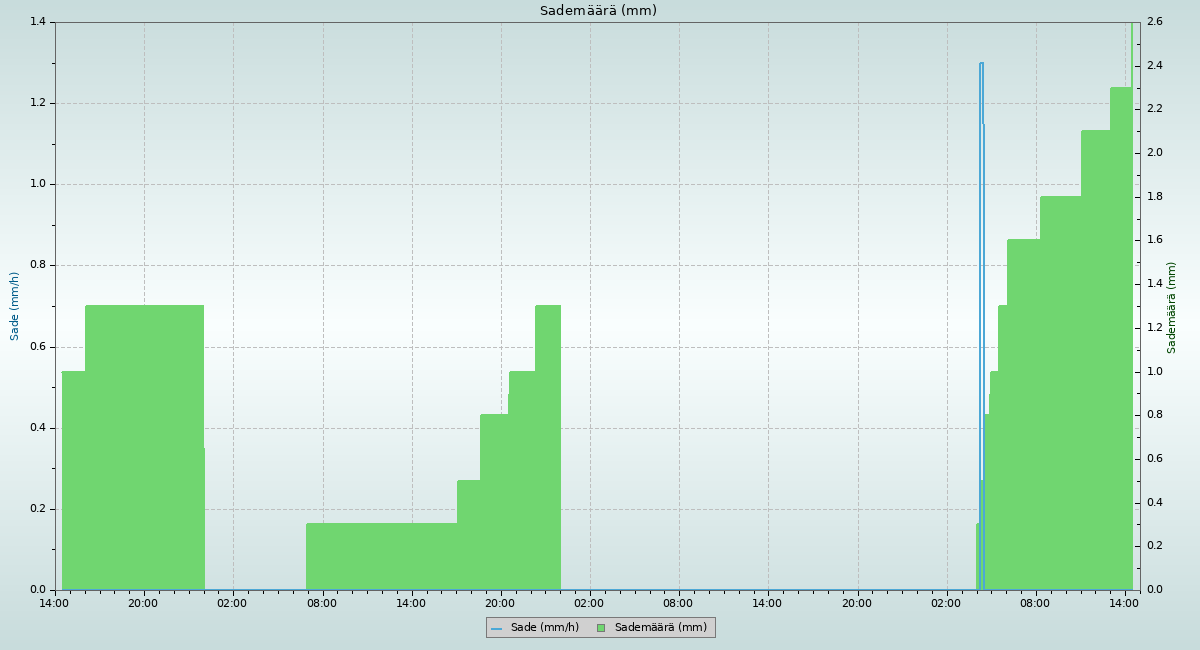Click the peak of the blue rain-rate spike
Screen dimensions: 1200x650
(981, 64)
